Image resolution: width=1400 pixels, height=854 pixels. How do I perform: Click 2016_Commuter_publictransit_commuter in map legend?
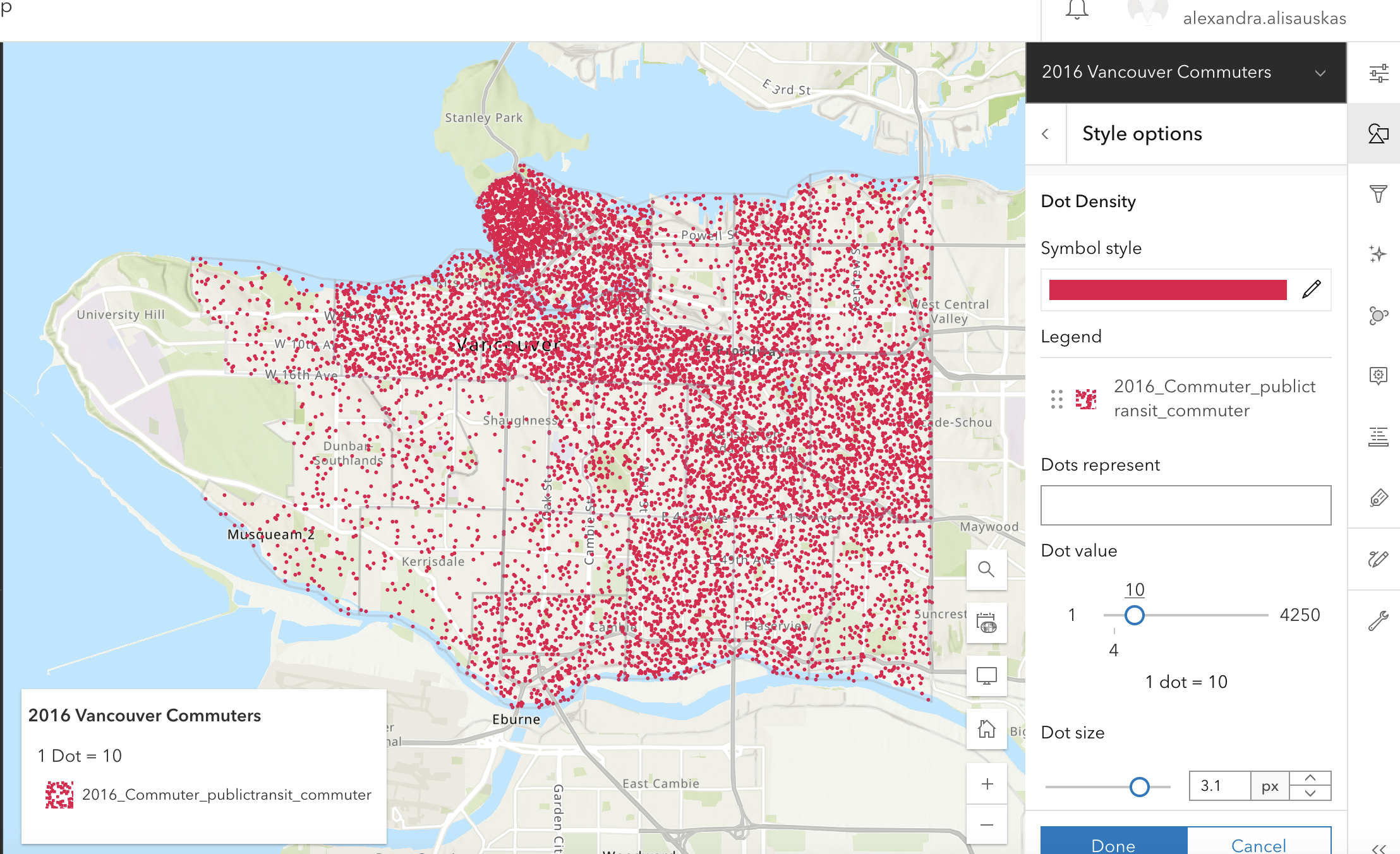coord(227,795)
